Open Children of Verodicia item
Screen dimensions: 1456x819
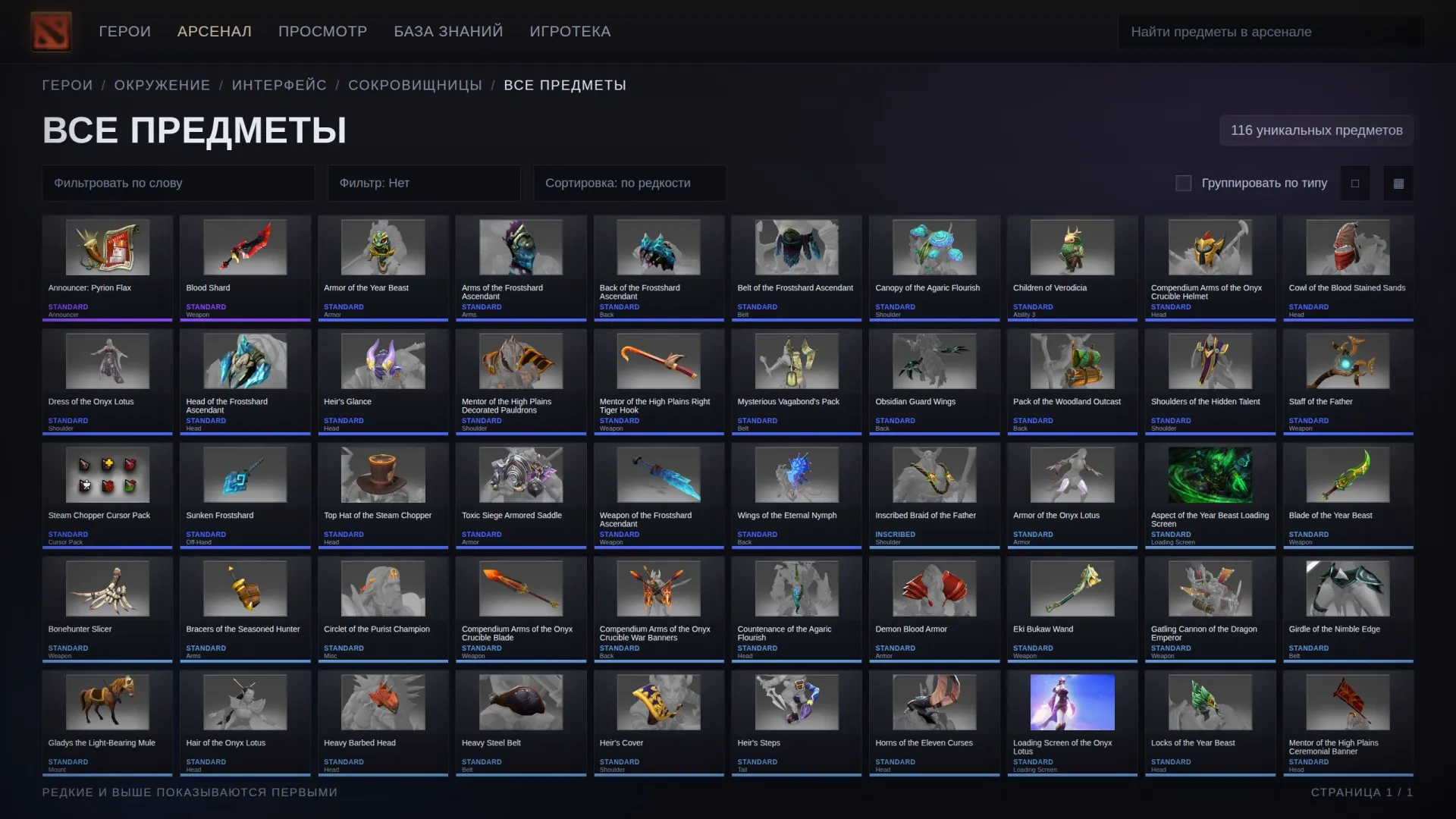coord(1072,268)
